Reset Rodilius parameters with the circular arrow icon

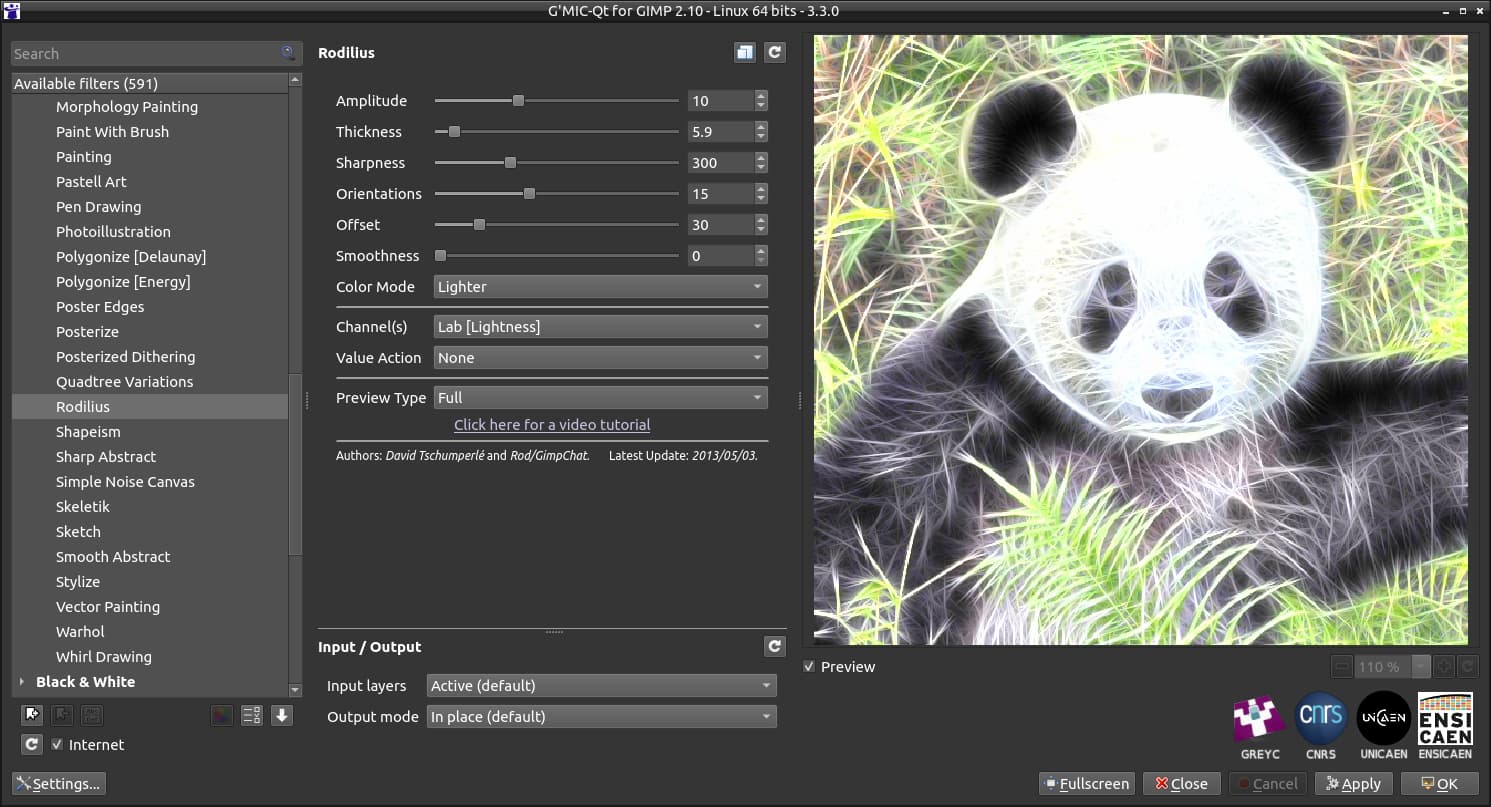coord(775,52)
